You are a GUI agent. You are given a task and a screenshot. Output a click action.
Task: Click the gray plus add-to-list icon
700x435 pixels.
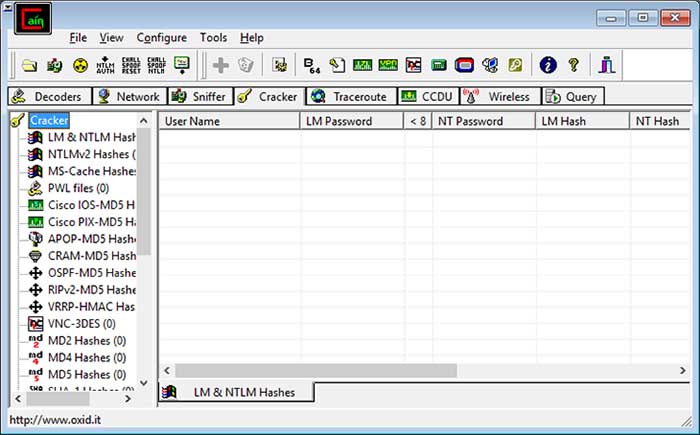[x=221, y=66]
